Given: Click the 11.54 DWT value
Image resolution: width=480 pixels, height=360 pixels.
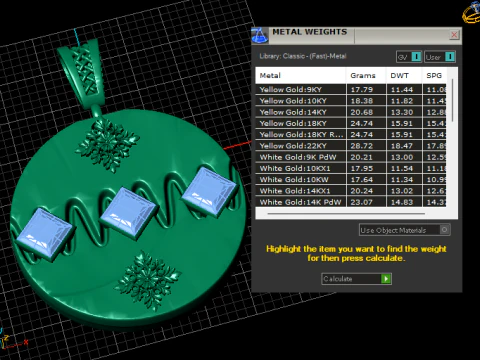Looking at the screenshot, I should [402, 169].
